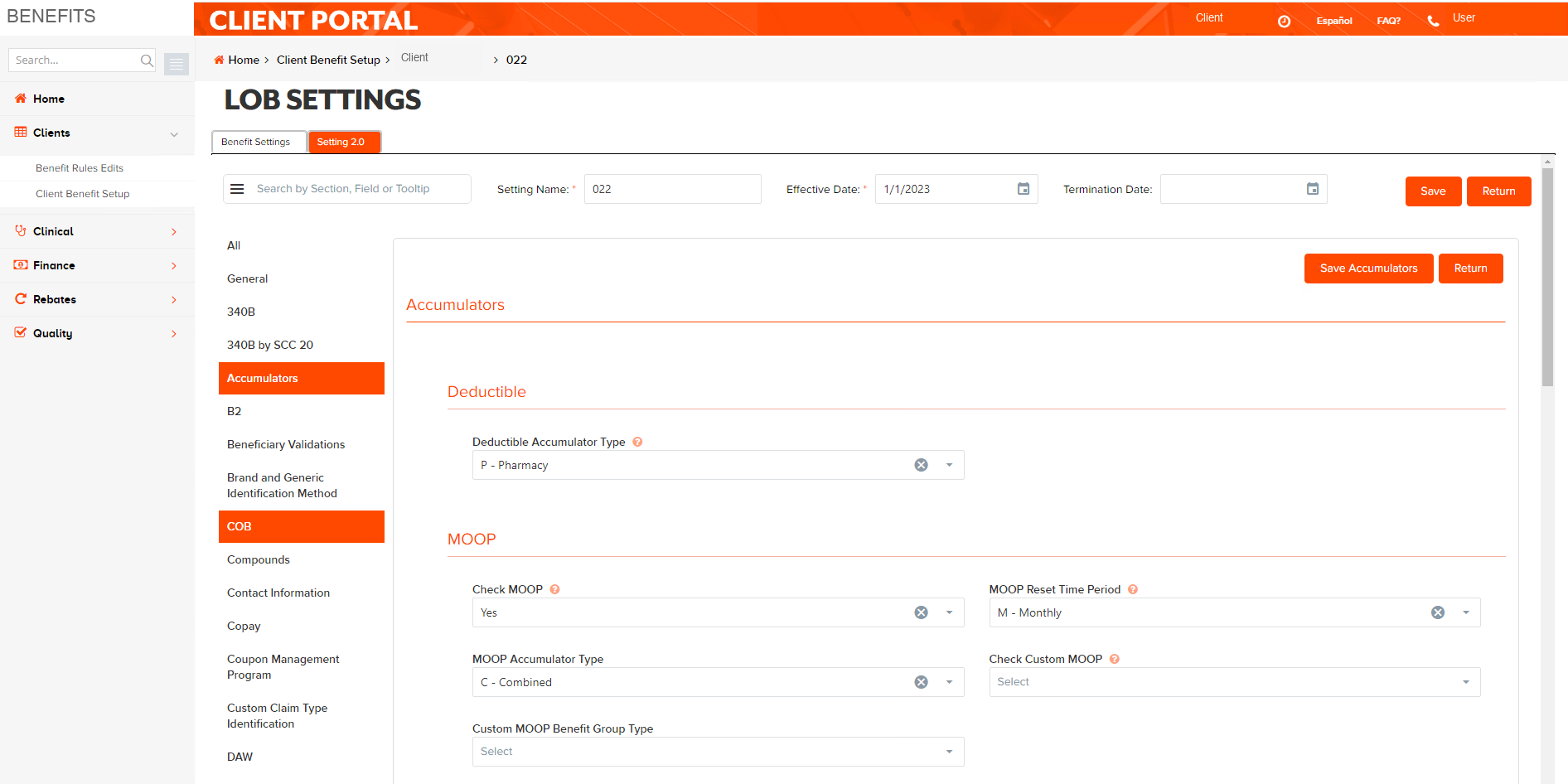The image size is (1568, 784).
Task: Expand MOOP Accumulator Type dropdown arrow
Action: (949, 682)
